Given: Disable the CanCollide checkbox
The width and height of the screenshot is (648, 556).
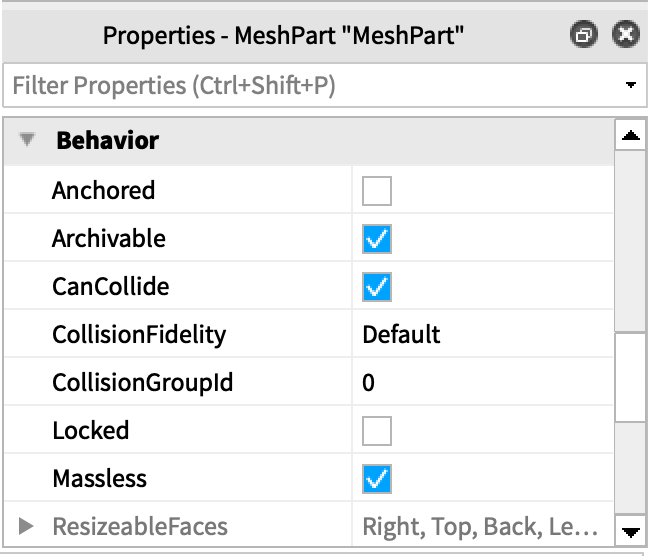Looking at the screenshot, I should pos(377,287).
